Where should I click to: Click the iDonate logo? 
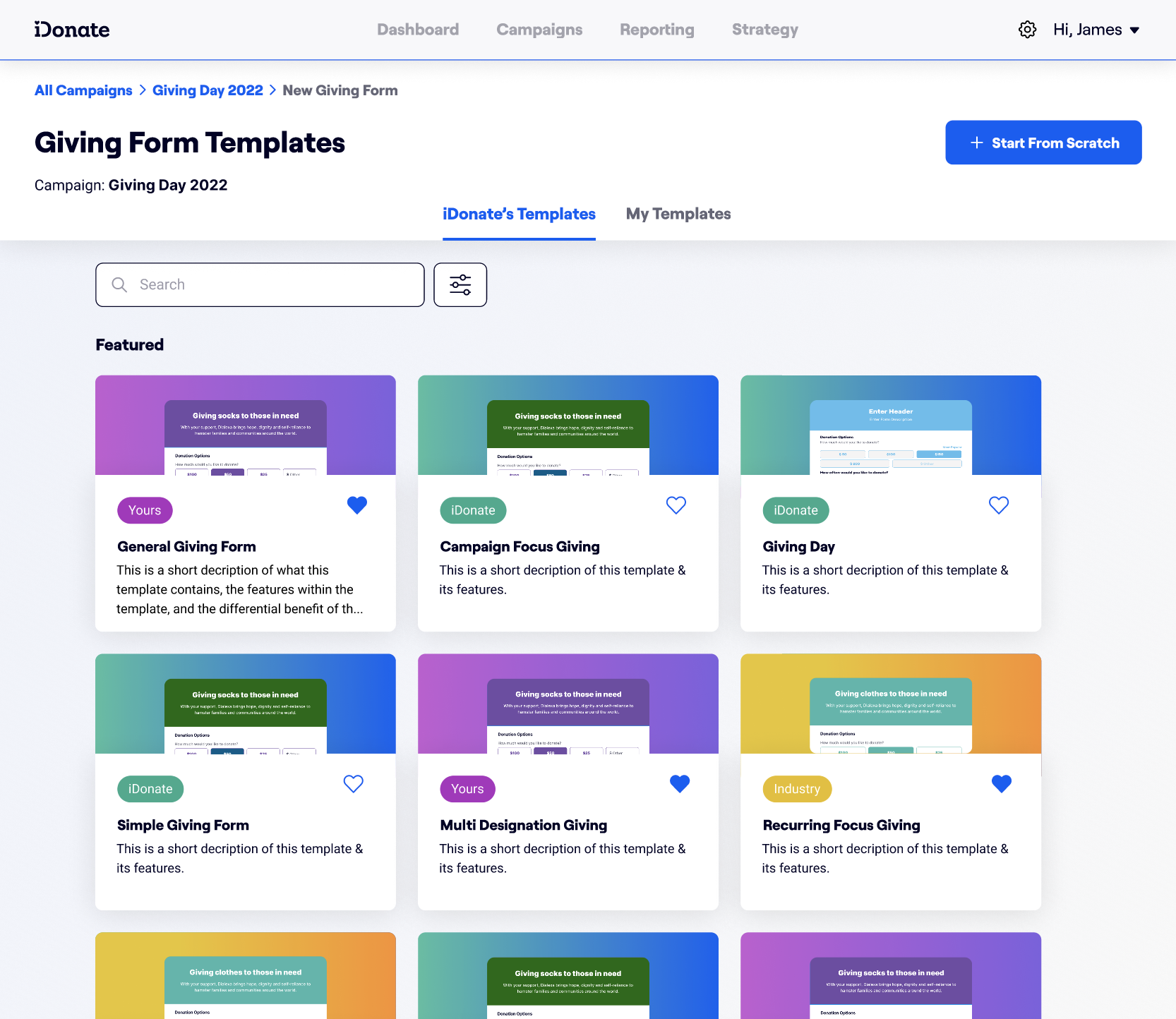point(72,30)
